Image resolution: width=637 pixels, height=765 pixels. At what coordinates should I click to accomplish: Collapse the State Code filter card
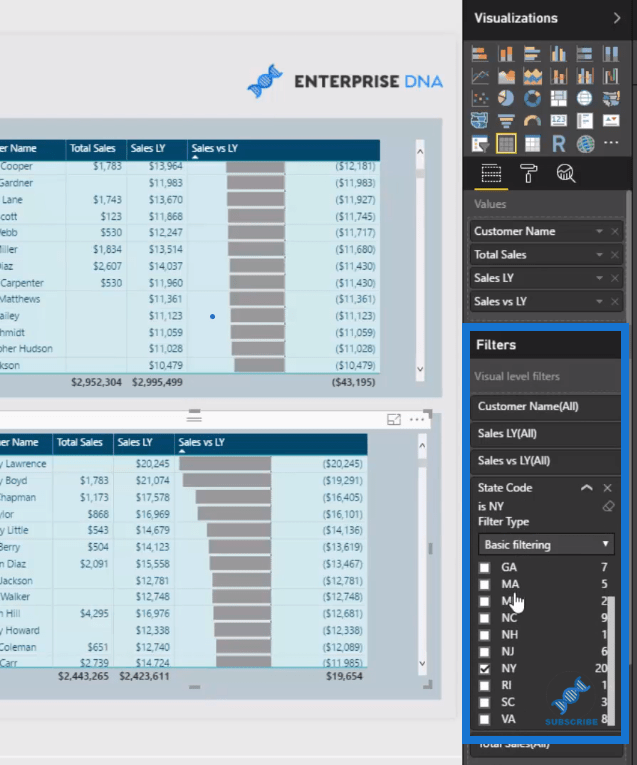[587, 487]
